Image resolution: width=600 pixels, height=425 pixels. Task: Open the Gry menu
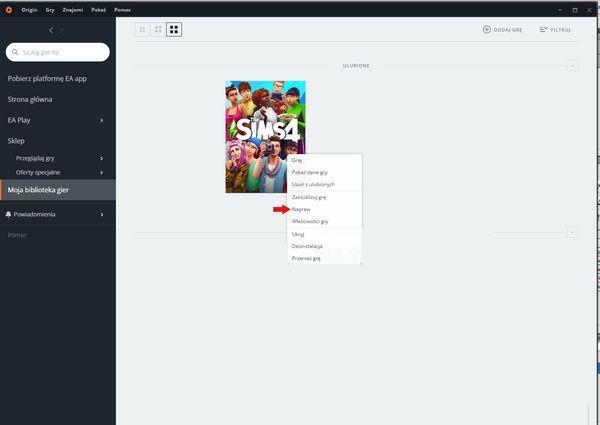[x=50, y=10]
